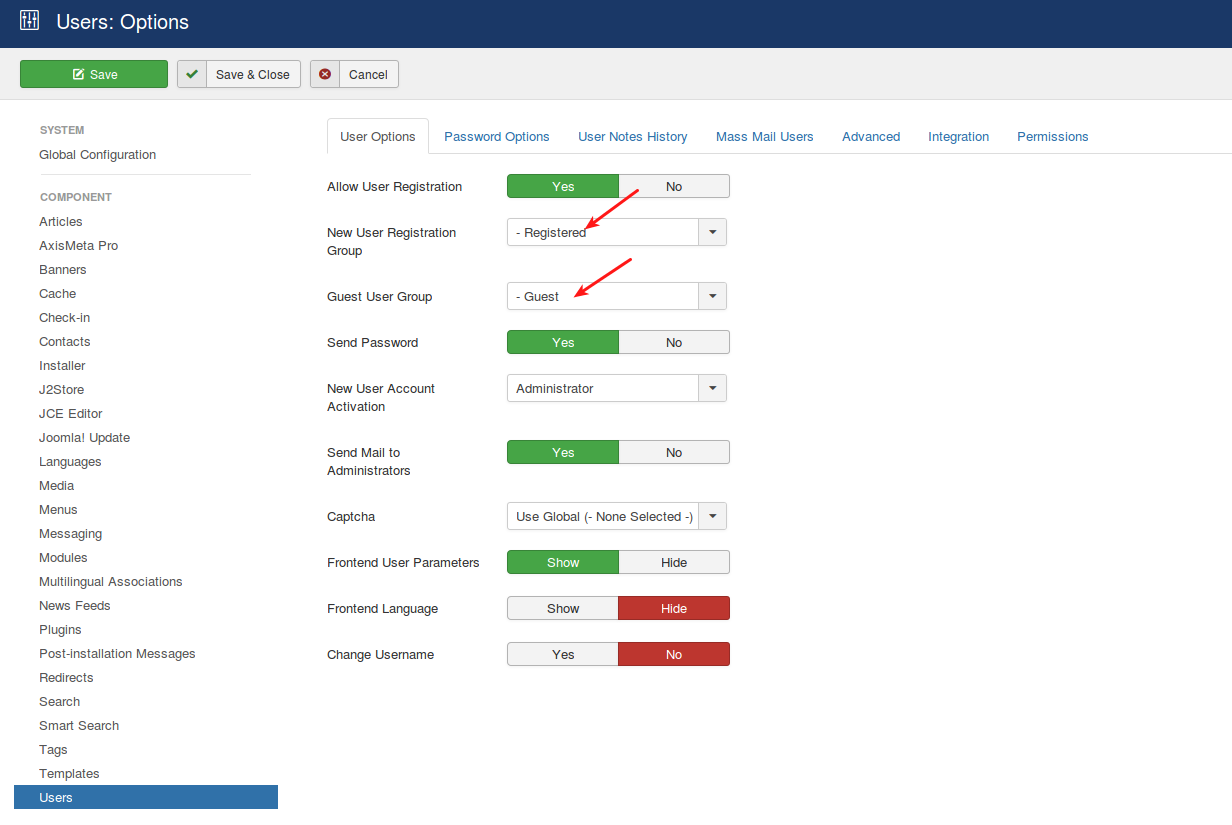Click the checkmark icon on Save & Close
Screen dimensions: 1232x825
[x=192, y=74]
